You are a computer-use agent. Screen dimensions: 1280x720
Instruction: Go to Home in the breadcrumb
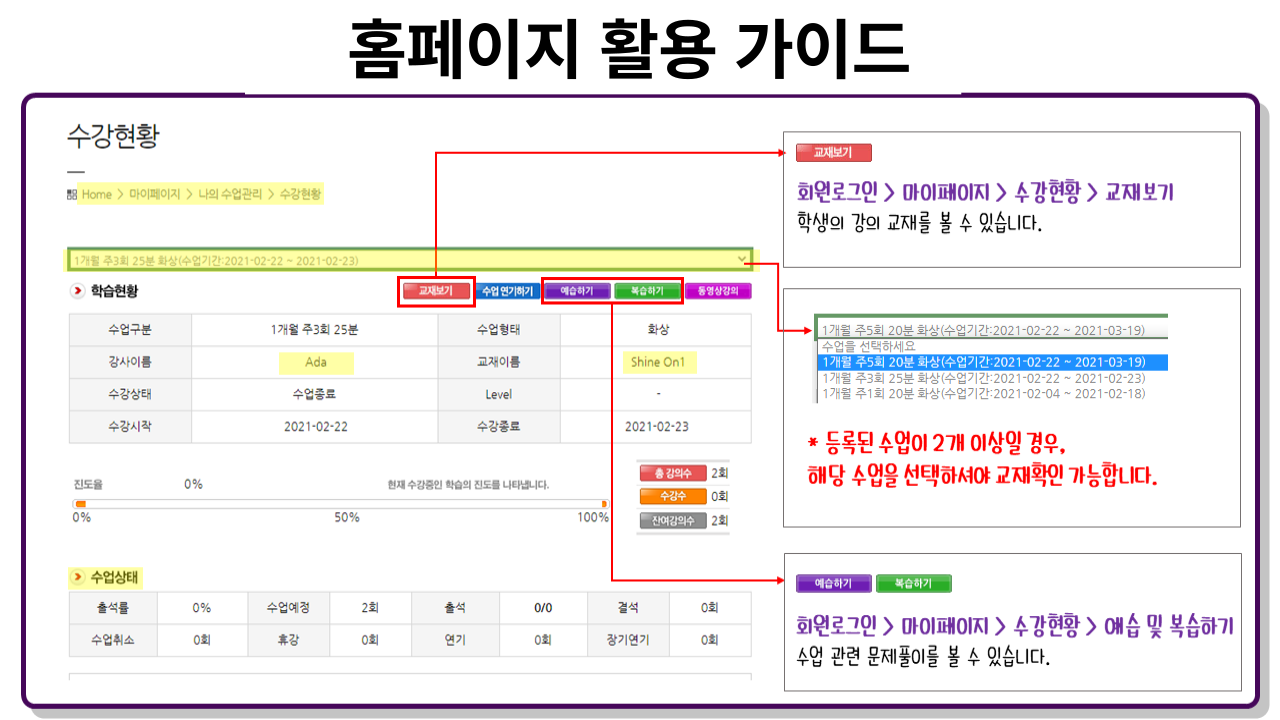pos(97,195)
